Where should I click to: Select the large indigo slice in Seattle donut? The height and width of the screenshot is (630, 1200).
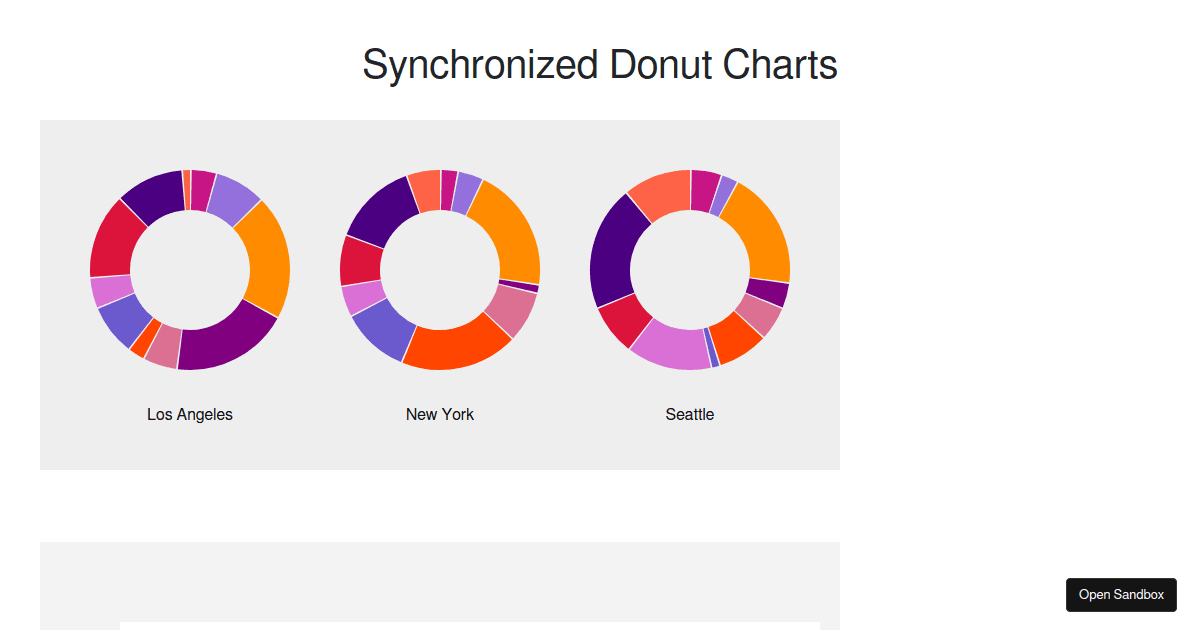[615, 251]
